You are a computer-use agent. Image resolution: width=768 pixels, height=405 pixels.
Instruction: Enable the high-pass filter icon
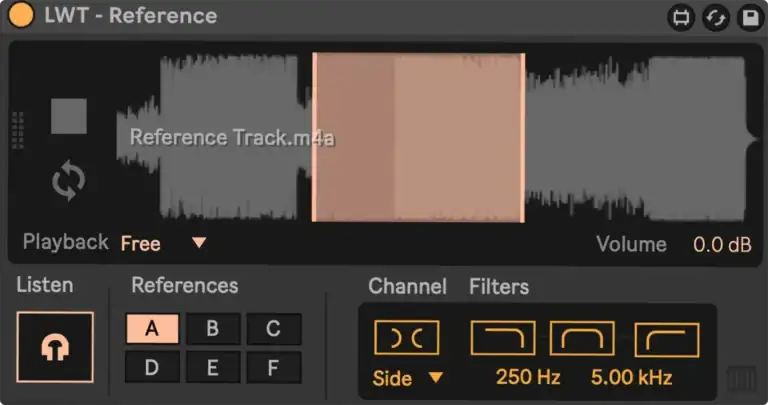pos(667,340)
